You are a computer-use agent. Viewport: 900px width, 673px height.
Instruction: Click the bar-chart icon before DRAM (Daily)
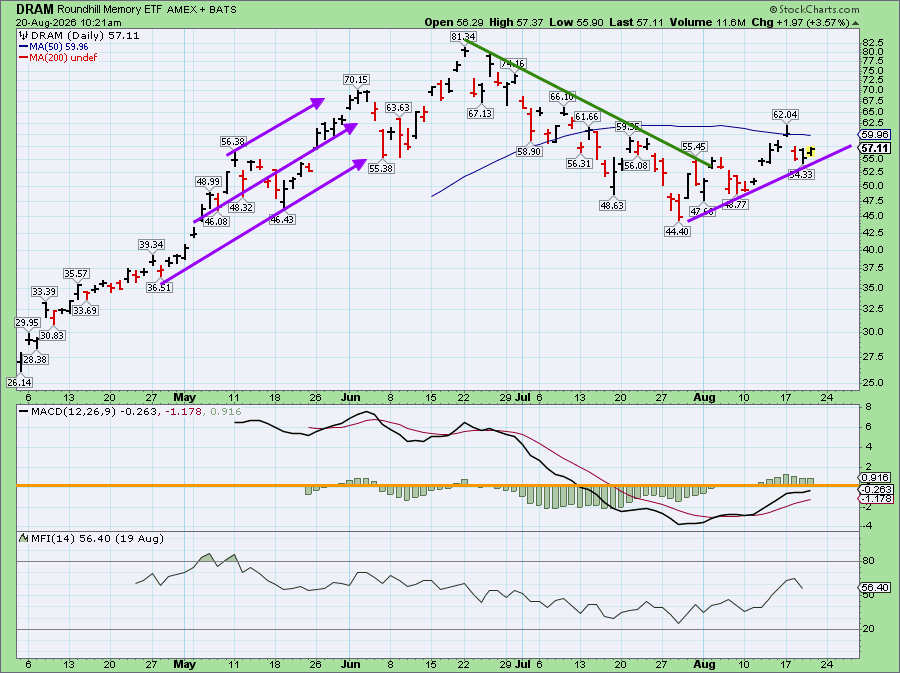24,36
